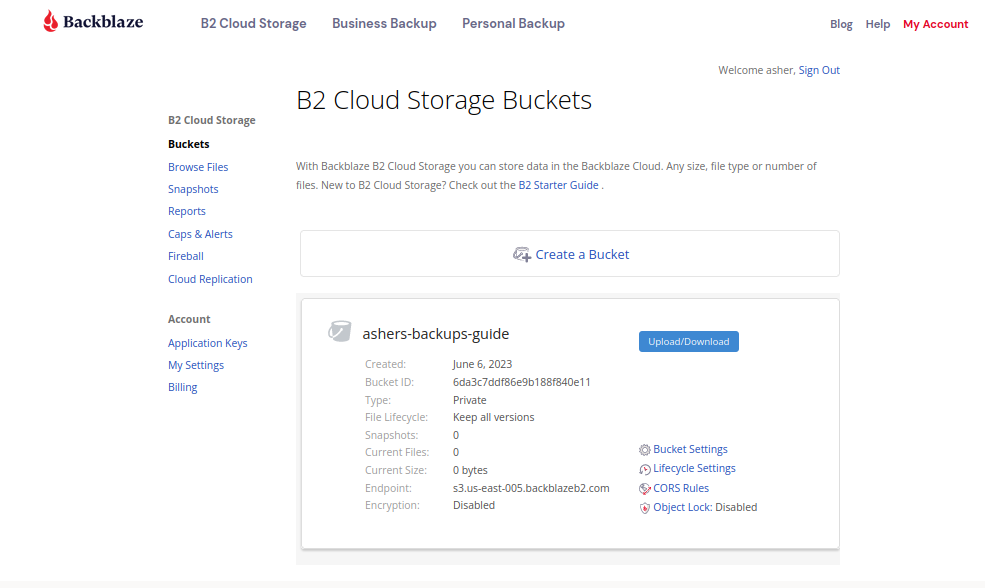Image resolution: width=985 pixels, height=588 pixels.
Task: Click the bucket icon beside ashers-backups-guide
Action: coord(339,331)
